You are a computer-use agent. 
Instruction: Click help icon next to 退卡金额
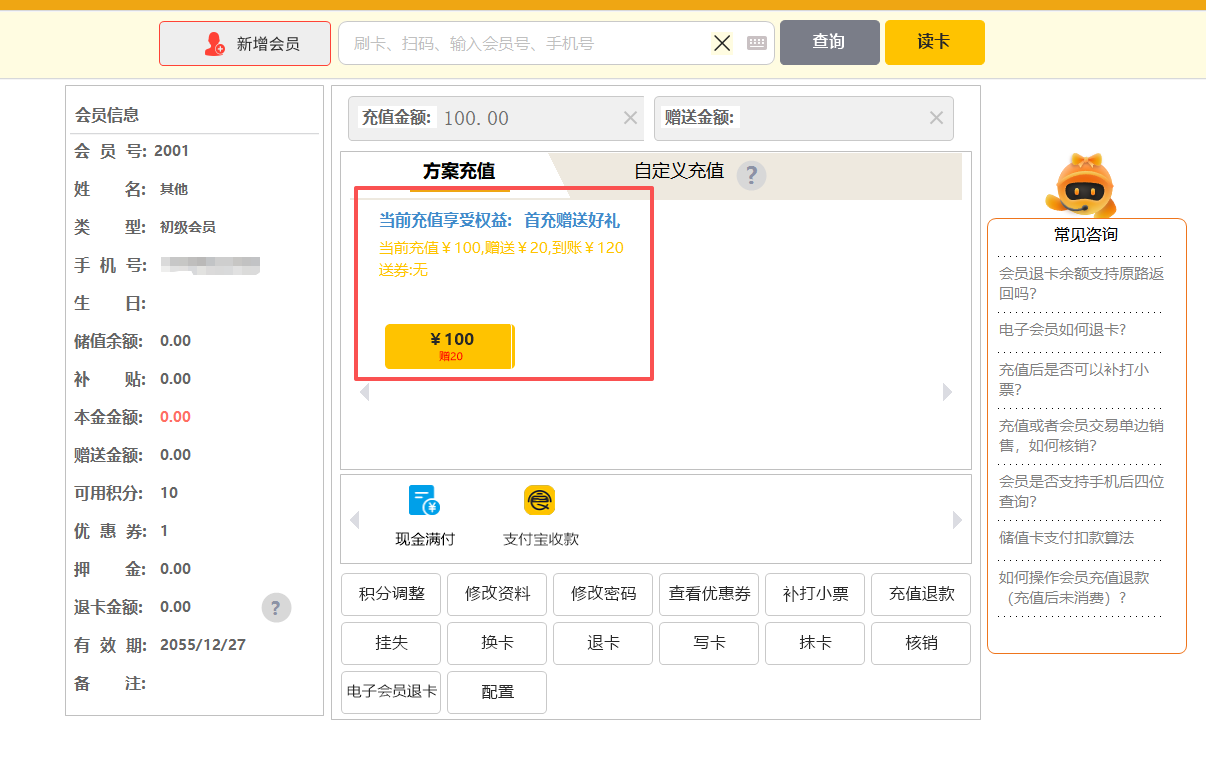click(x=276, y=607)
